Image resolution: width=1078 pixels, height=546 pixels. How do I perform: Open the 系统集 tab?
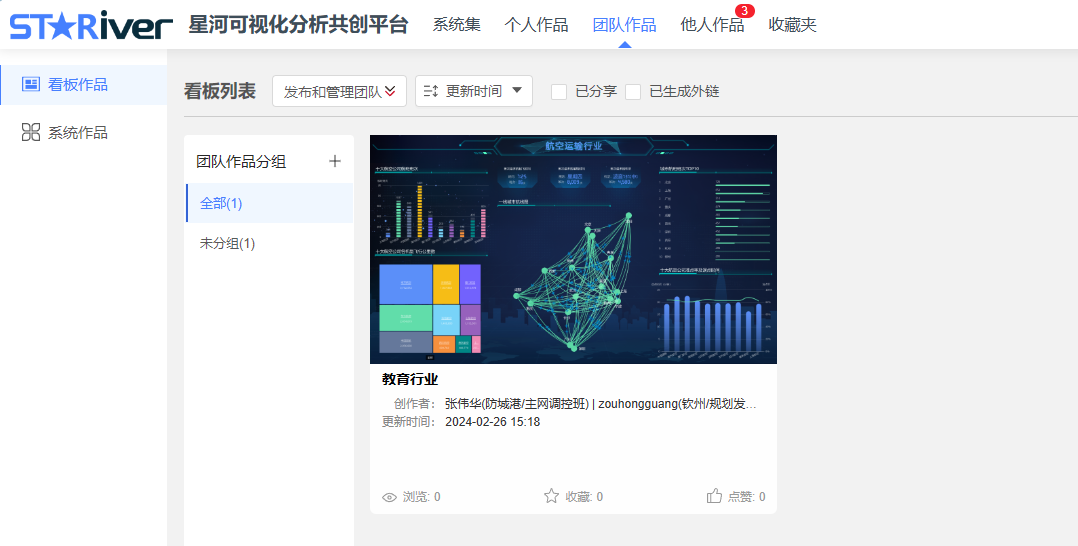pyautogui.click(x=456, y=25)
